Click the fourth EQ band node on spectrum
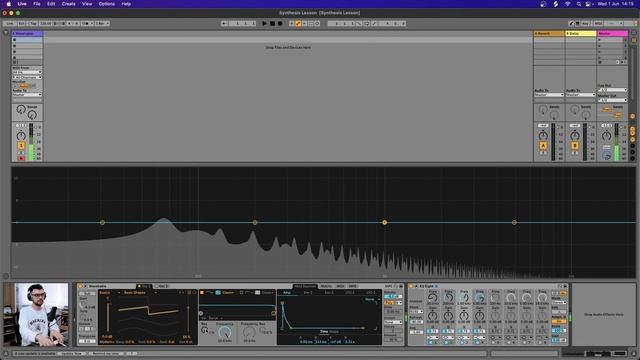Viewport: 640px width, 360px height. [514, 222]
